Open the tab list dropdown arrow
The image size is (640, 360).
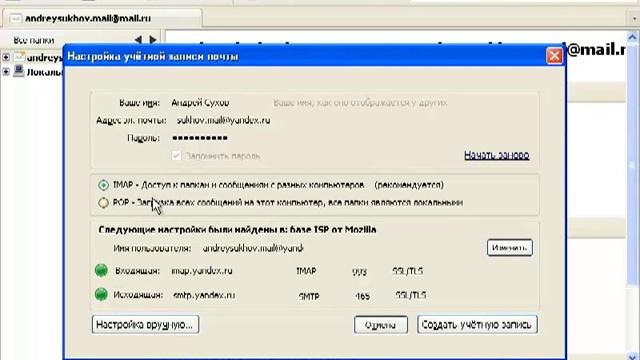634,18
